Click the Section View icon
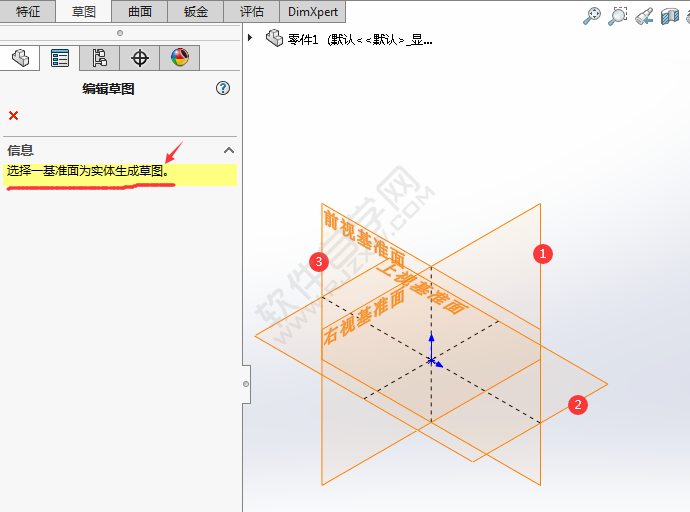Screen dimensions: 690x512 click(x=670, y=16)
